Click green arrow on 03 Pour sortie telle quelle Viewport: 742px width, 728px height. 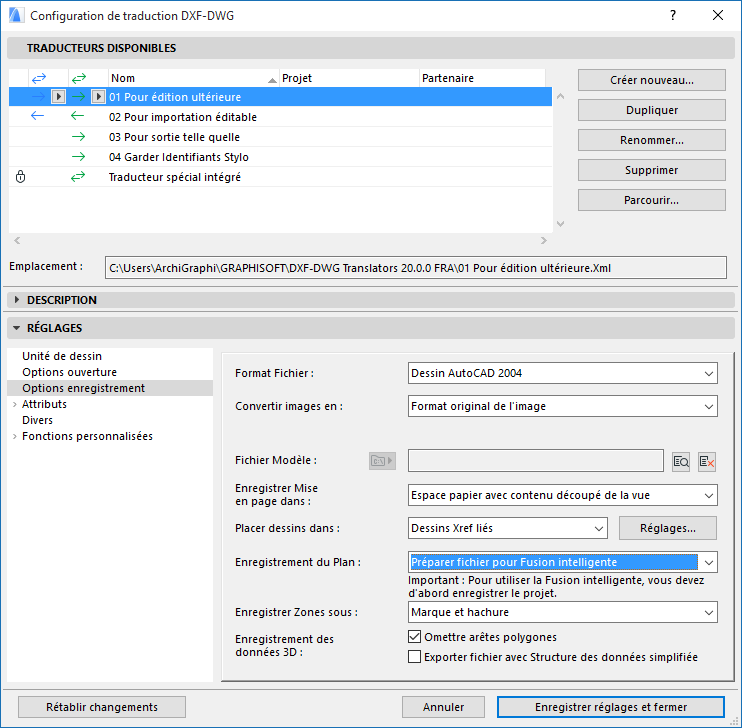click(x=79, y=137)
